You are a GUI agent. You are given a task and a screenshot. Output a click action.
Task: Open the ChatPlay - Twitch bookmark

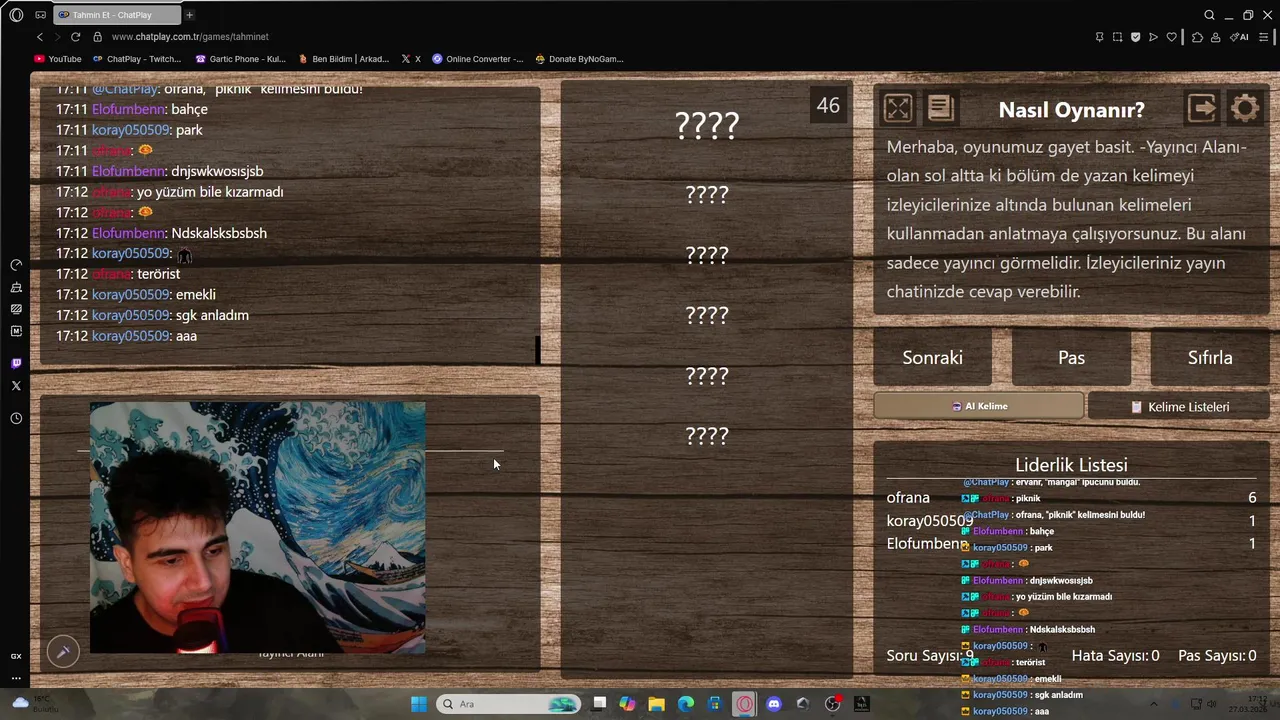pyautogui.click(x=137, y=59)
